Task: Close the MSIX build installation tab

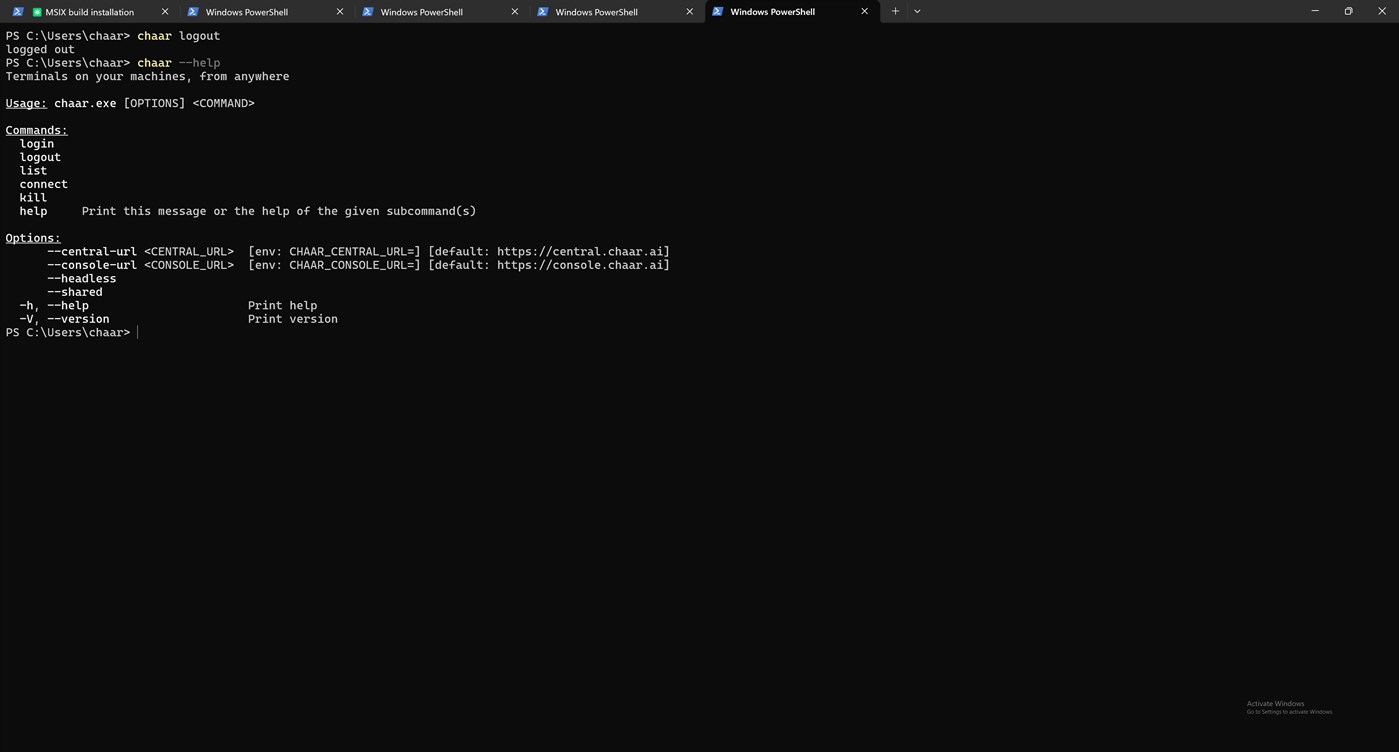Action: (165, 12)
